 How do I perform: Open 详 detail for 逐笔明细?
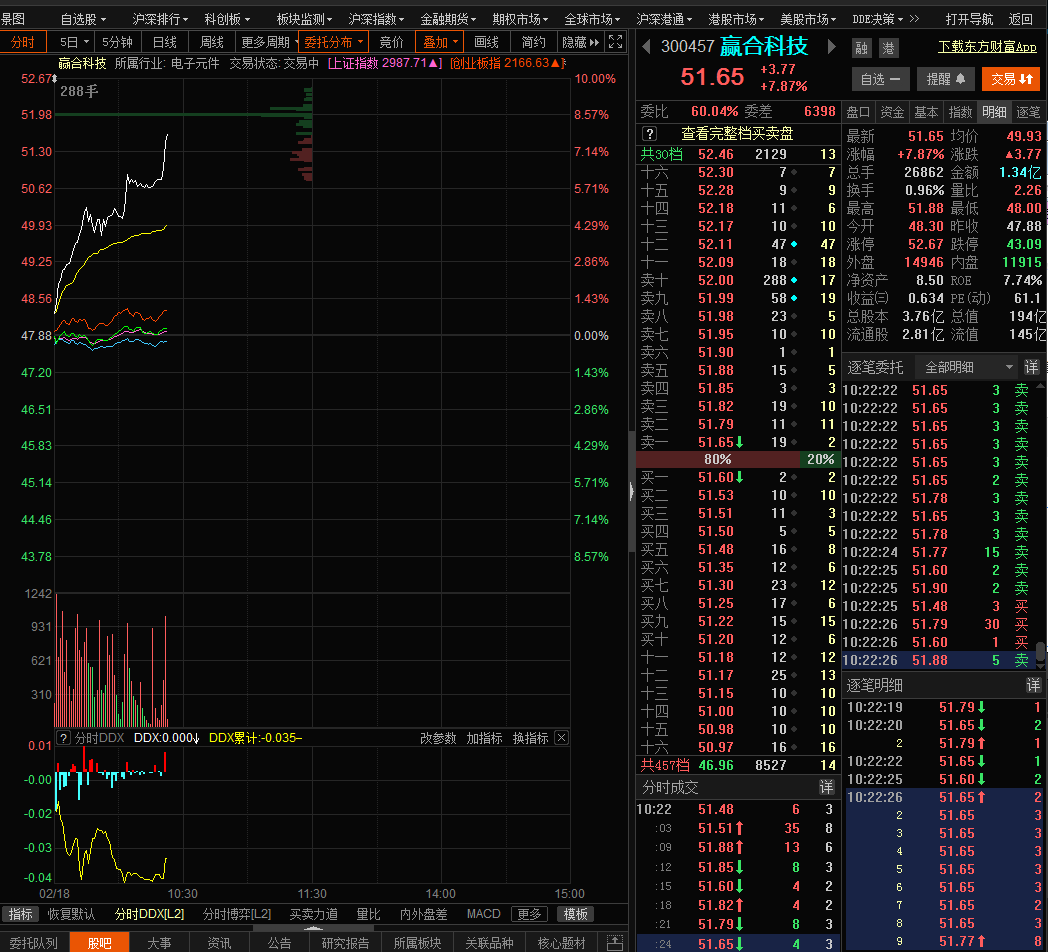(1033, 685)
